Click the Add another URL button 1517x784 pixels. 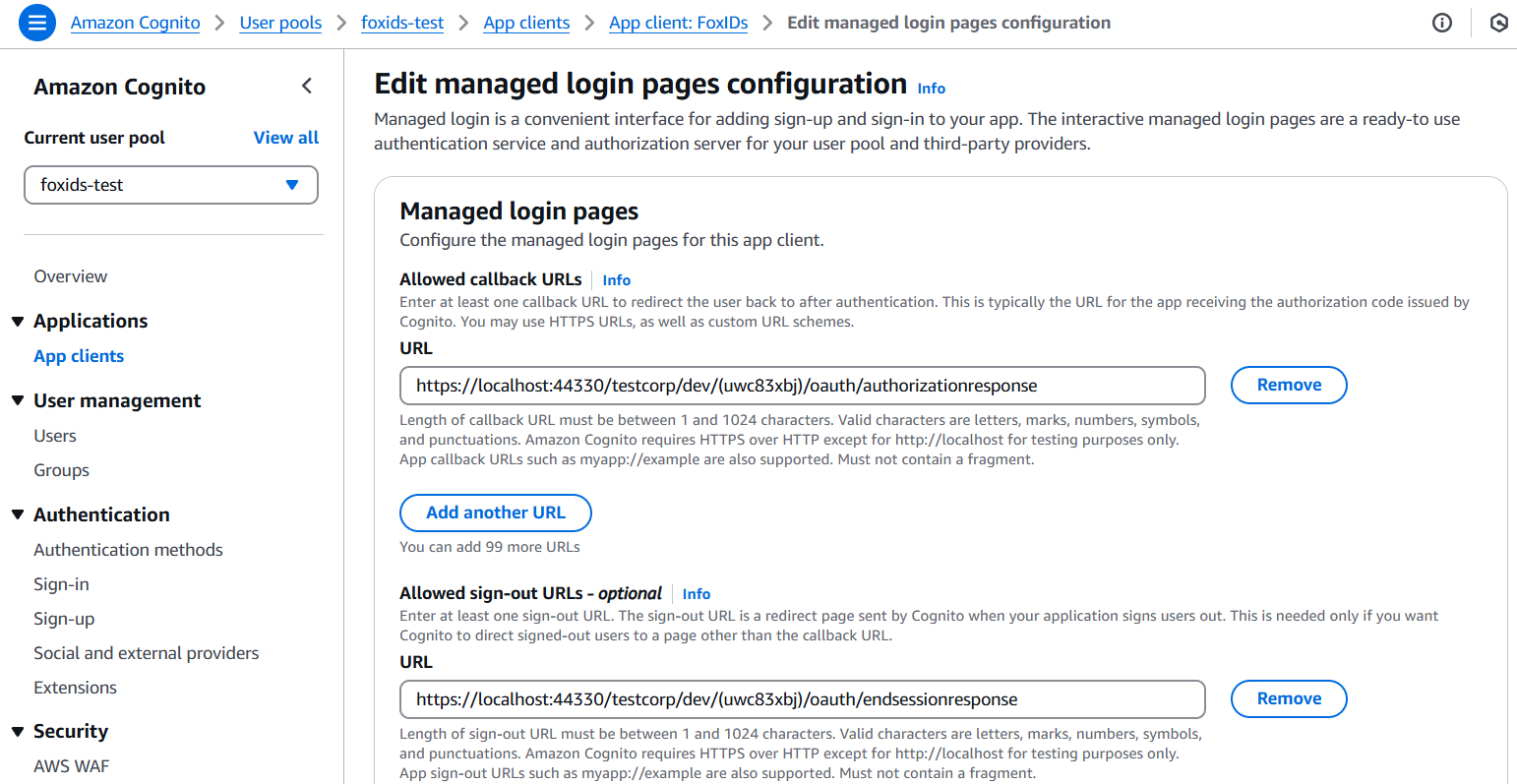click(495, 513)
